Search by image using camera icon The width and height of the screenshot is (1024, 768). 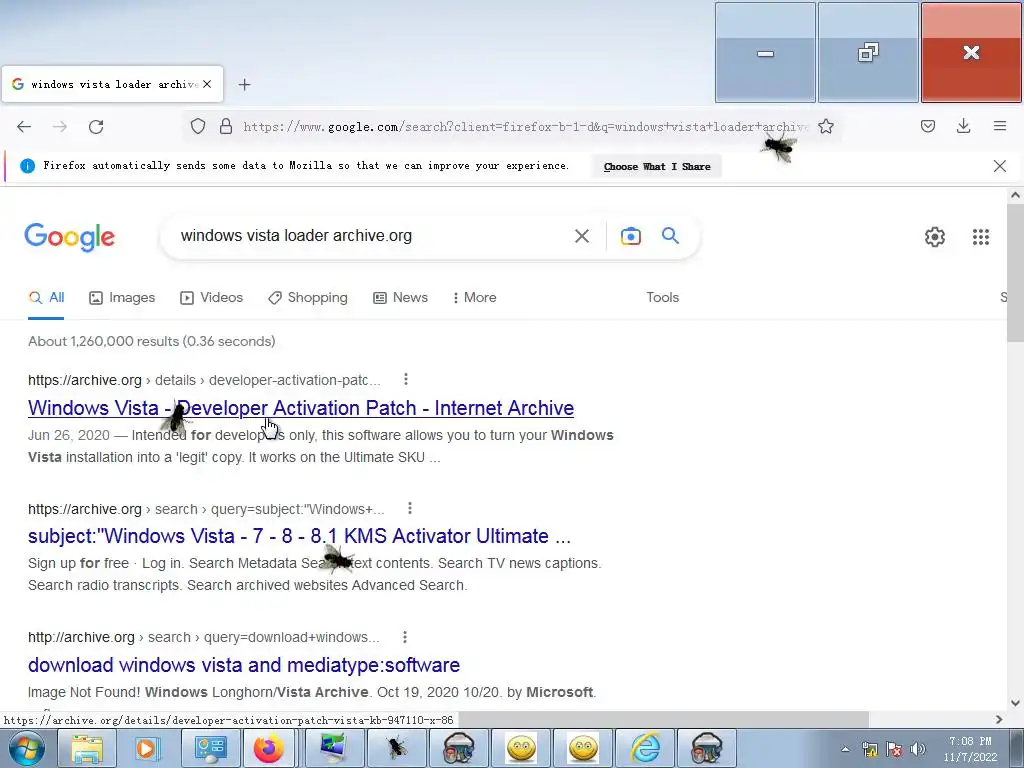tap(631, 236)
